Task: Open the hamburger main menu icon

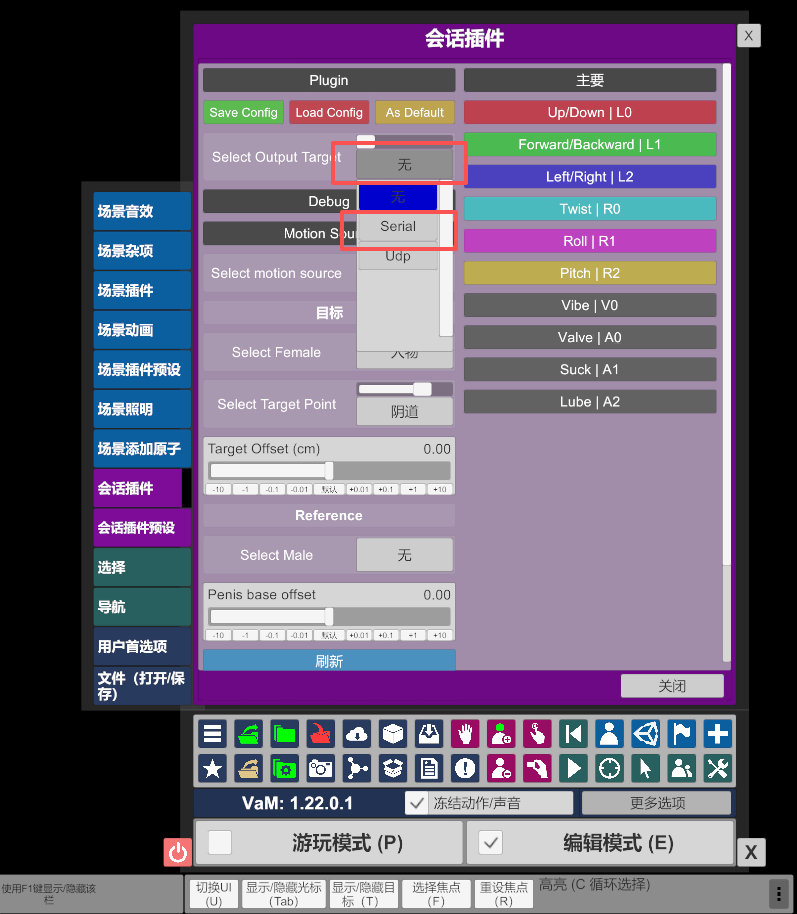Action: [212, 733]
